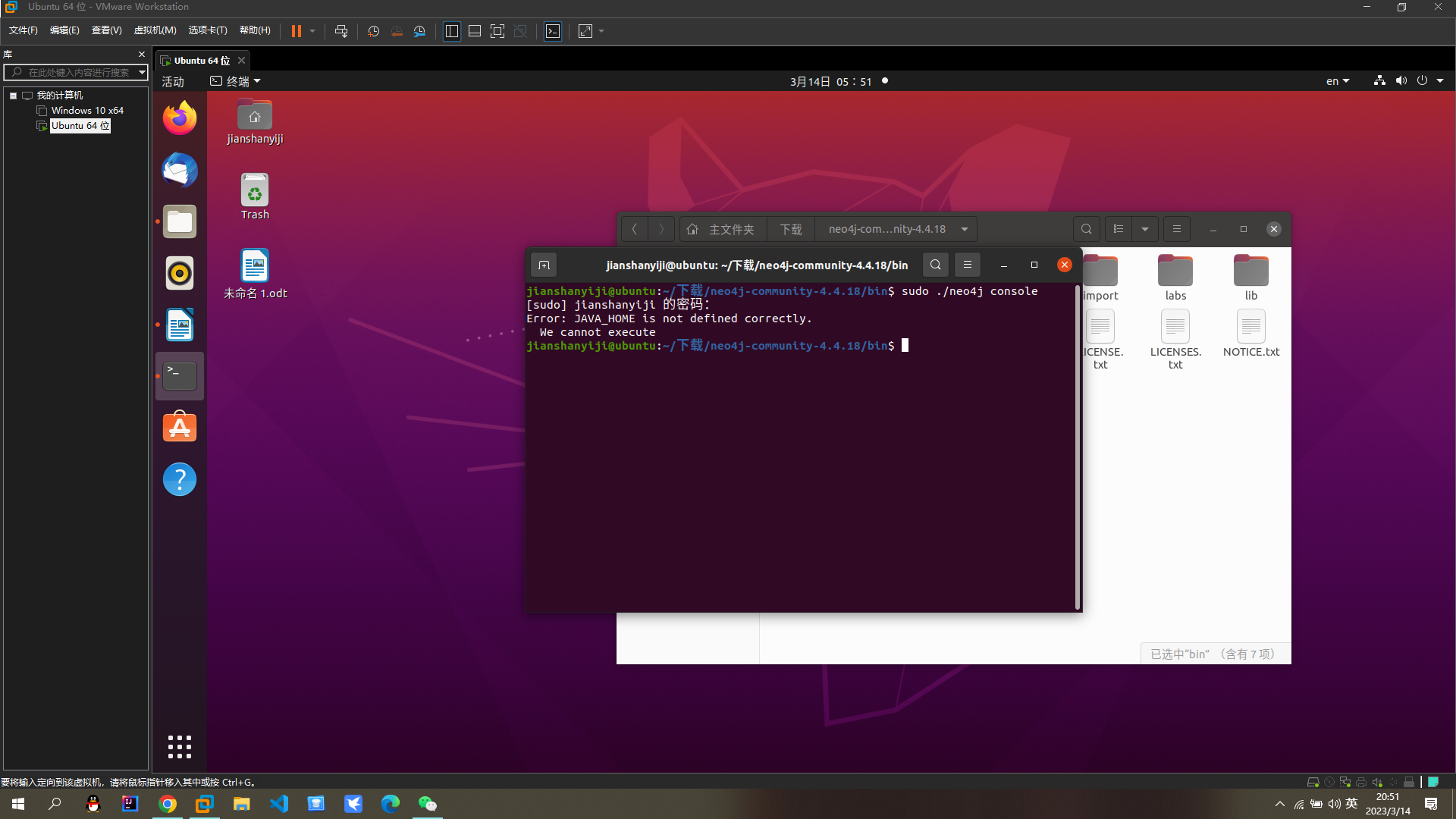
Task: Open the snapshot manager
Action: pyautogui.click(x=420, y=31)
